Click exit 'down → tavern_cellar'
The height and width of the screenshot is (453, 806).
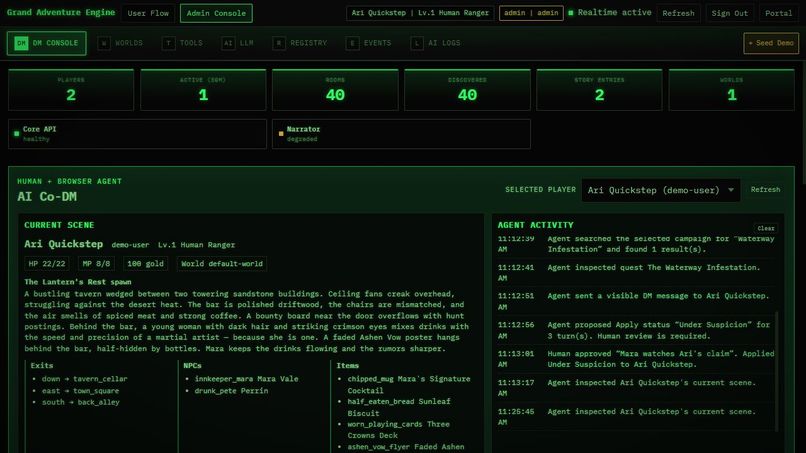pyautogui.click(x=84, y=379)
